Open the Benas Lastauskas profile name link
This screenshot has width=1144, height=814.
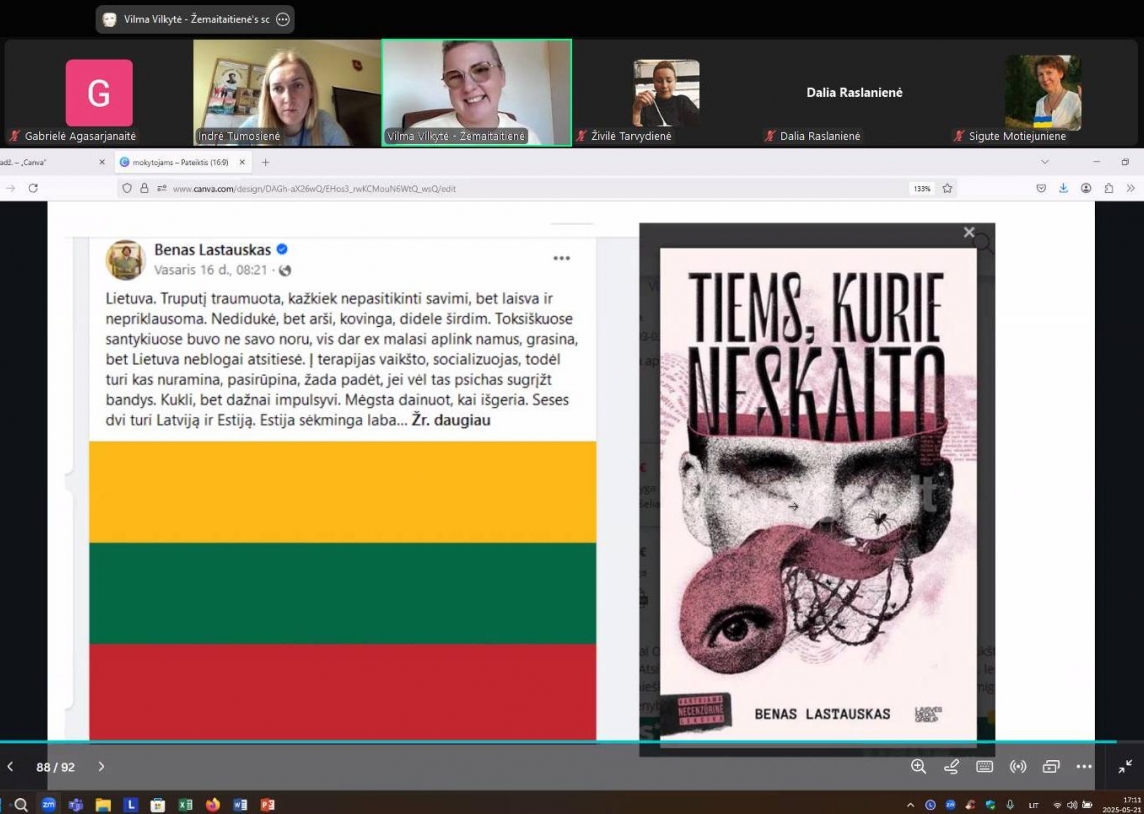[x=212, y=249]
